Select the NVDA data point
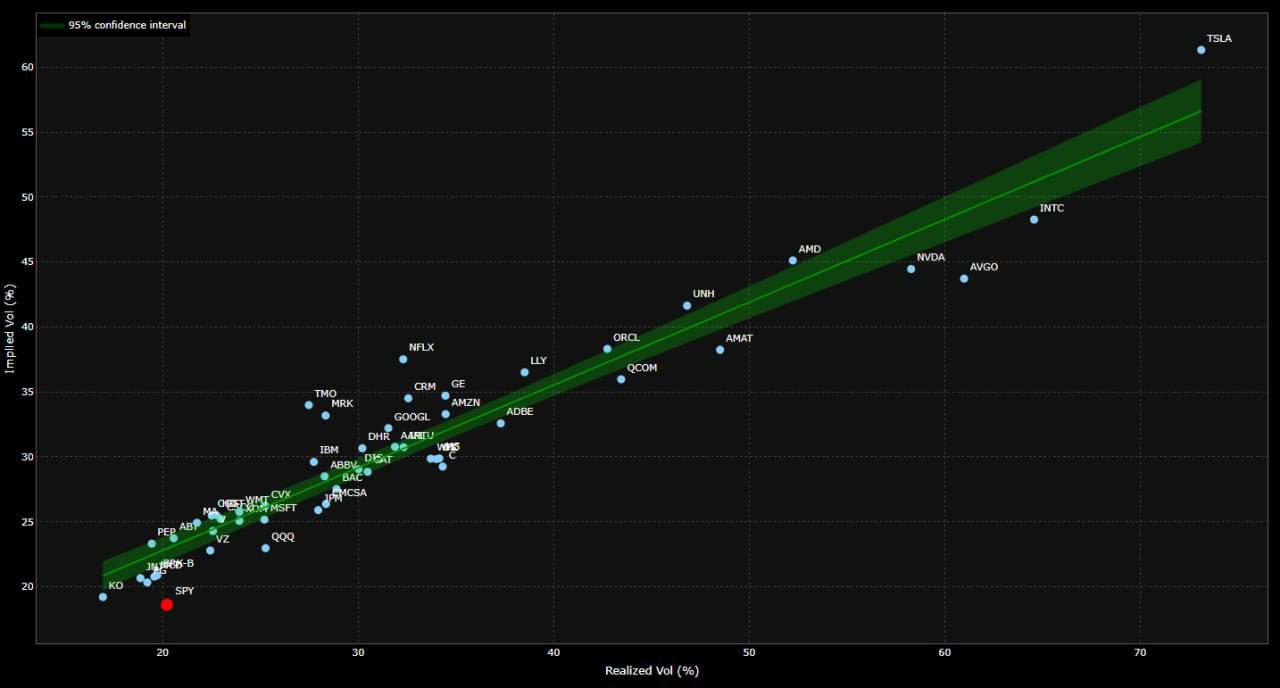The width and height of the screenshot is (1280, 688). click(x=911, y=269)
